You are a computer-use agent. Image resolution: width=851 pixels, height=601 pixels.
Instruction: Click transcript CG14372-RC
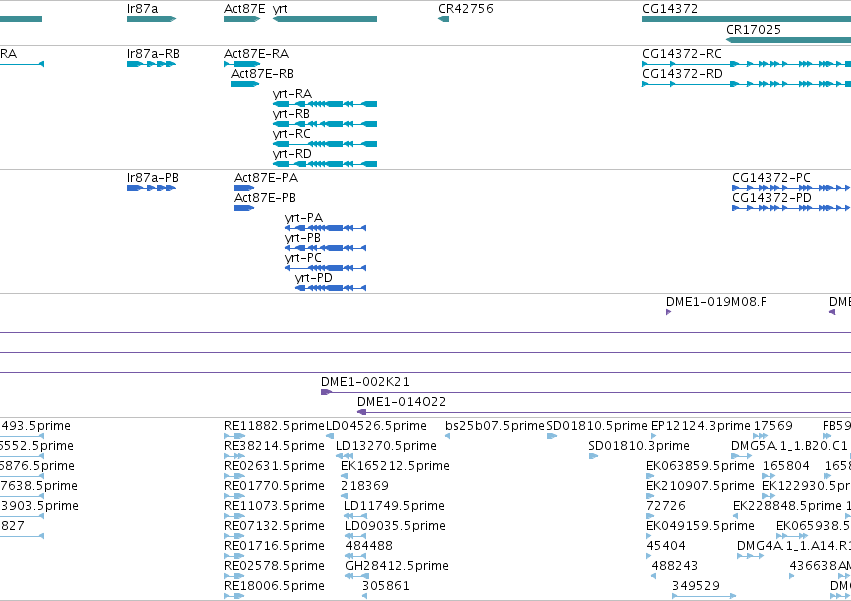[x=746, y=64]
